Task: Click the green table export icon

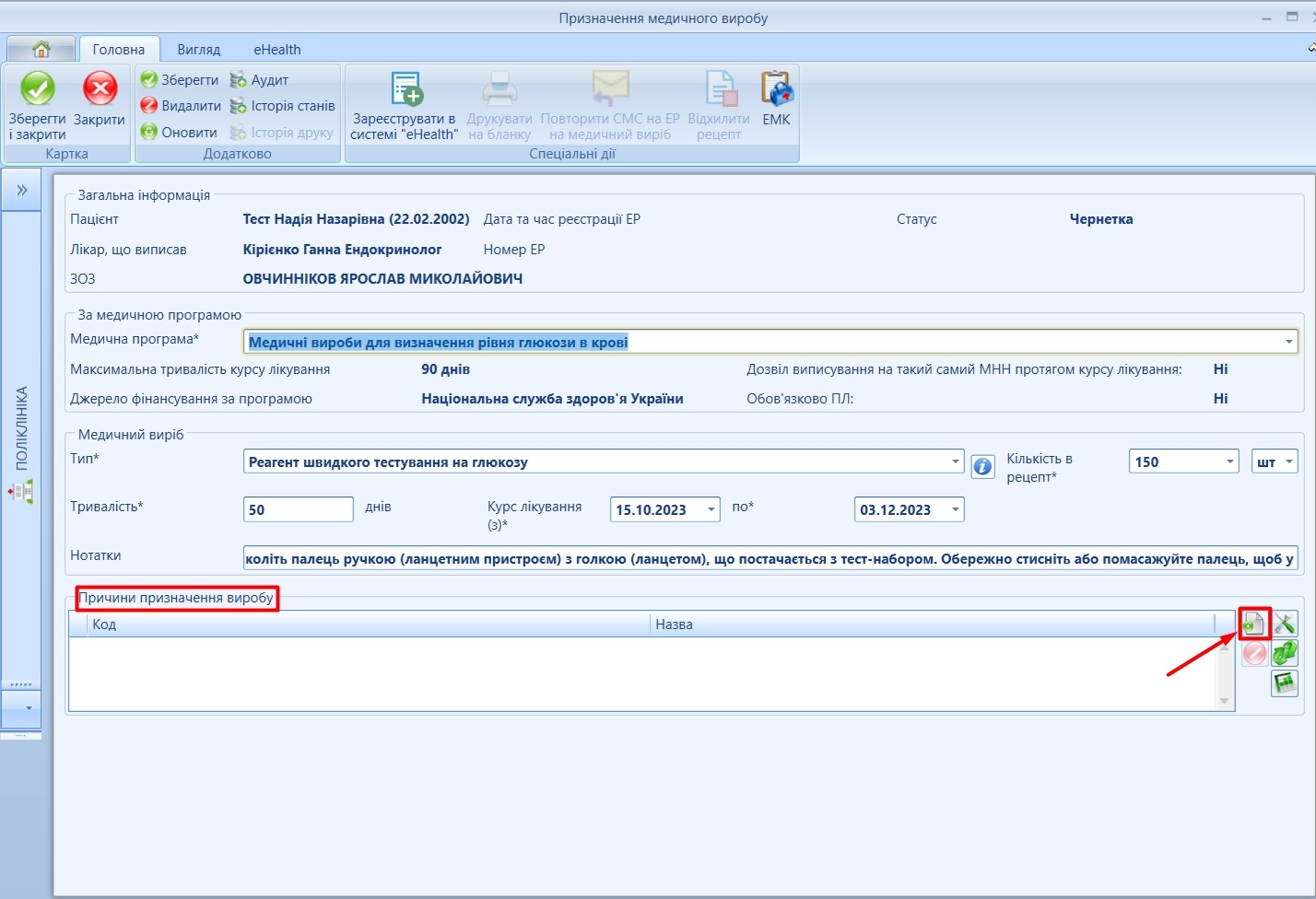Action: click(x=1285, y=683)
